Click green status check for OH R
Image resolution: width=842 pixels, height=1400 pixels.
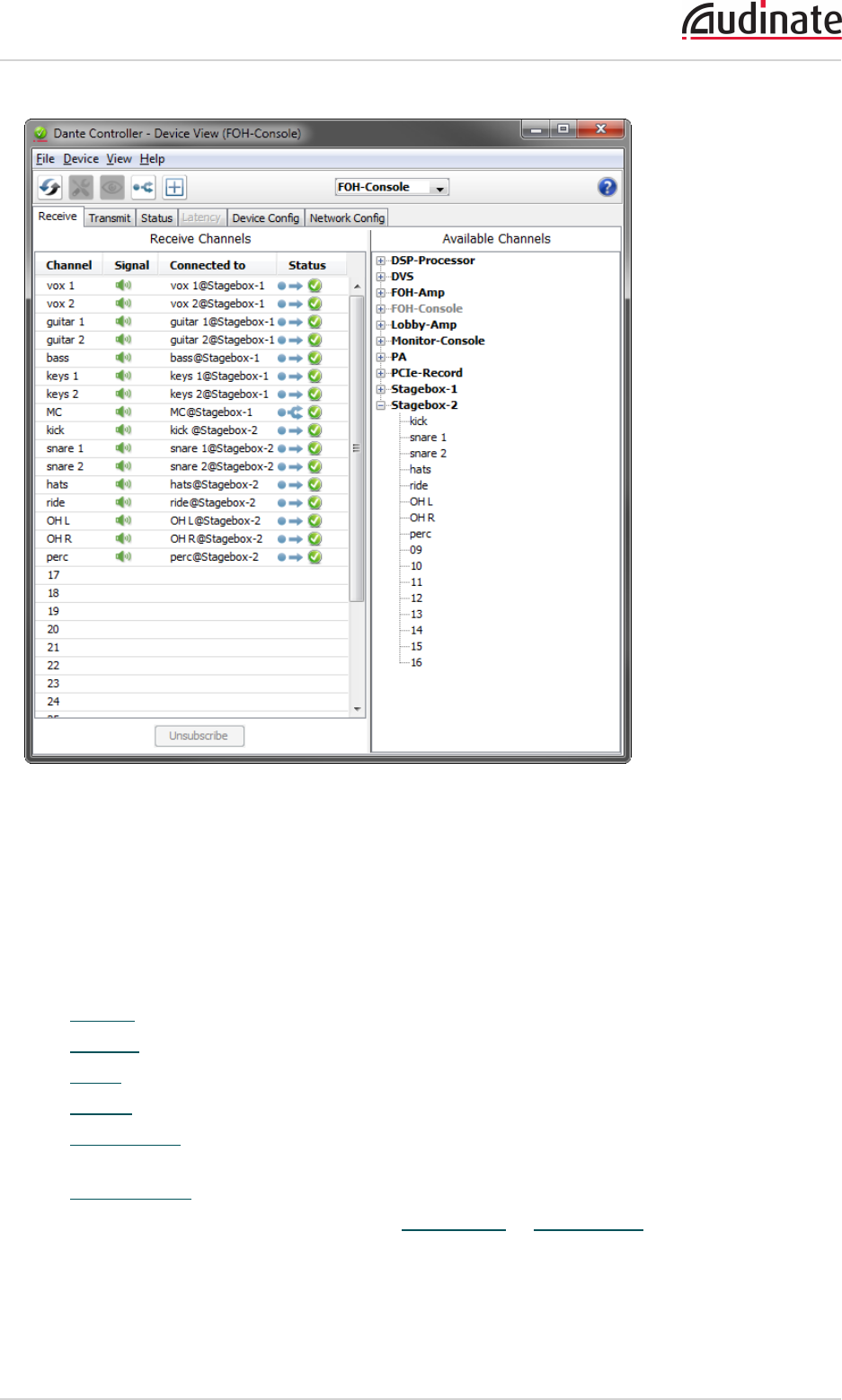pos(315,539)
